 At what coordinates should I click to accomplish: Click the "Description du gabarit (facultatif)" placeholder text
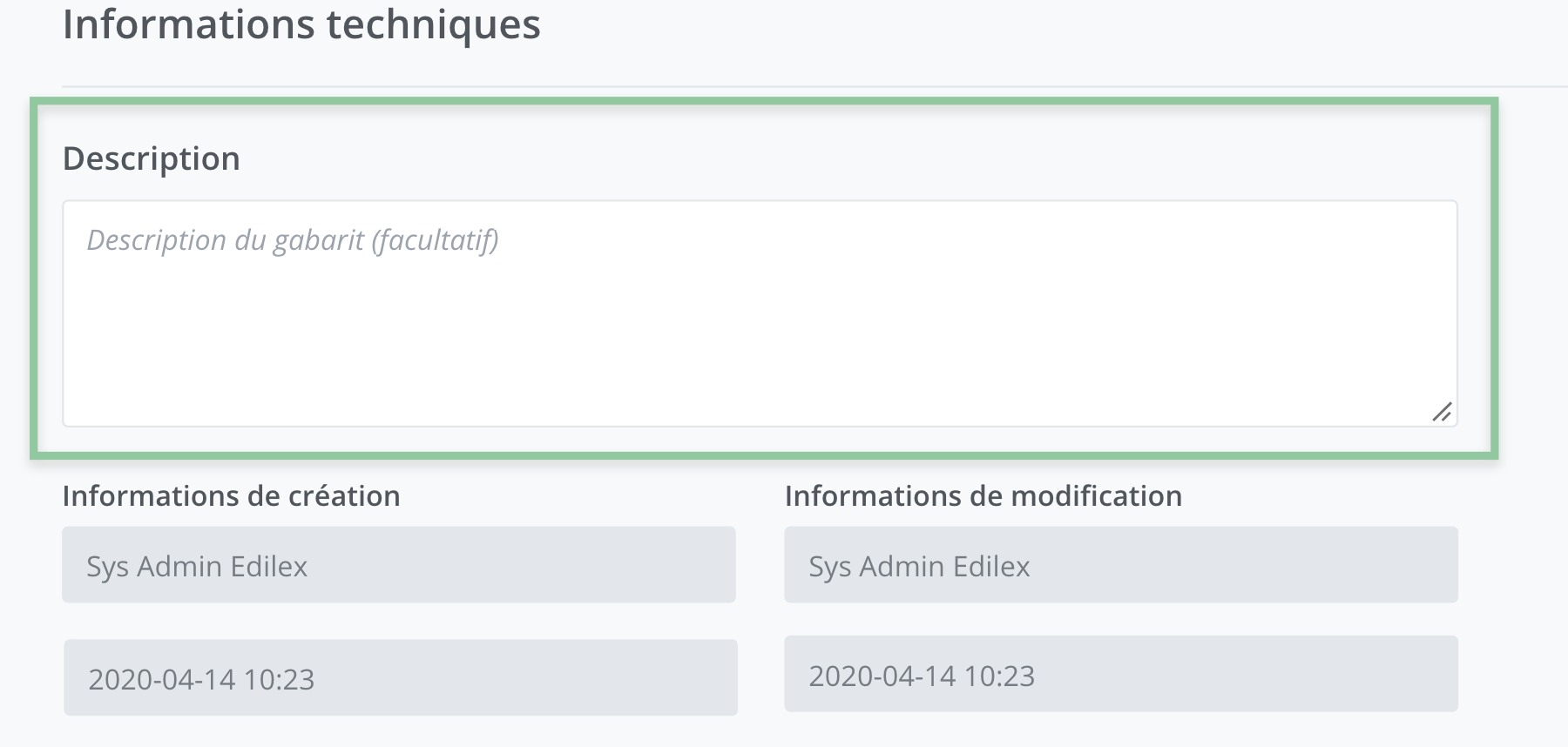click(x=292, y=240)
